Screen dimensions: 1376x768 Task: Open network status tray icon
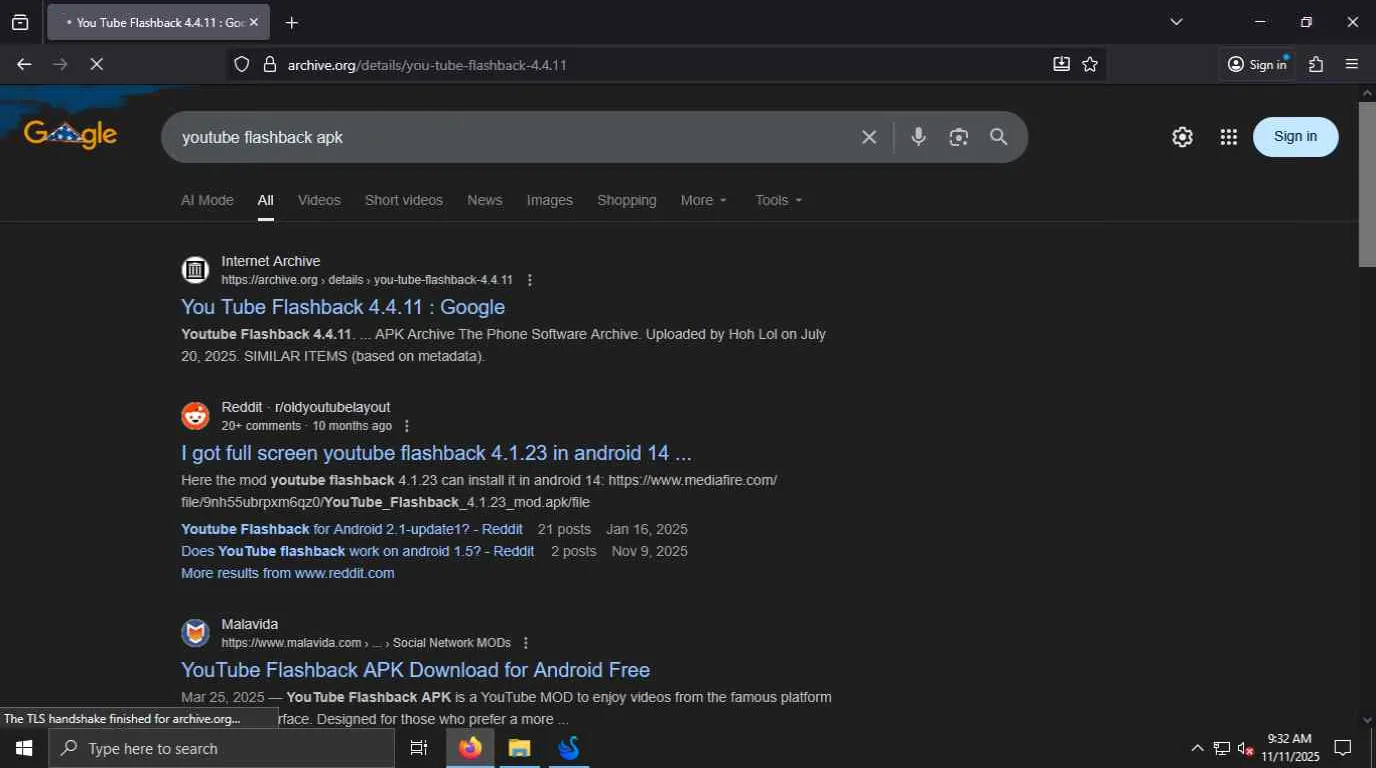tap(1222, 748)
